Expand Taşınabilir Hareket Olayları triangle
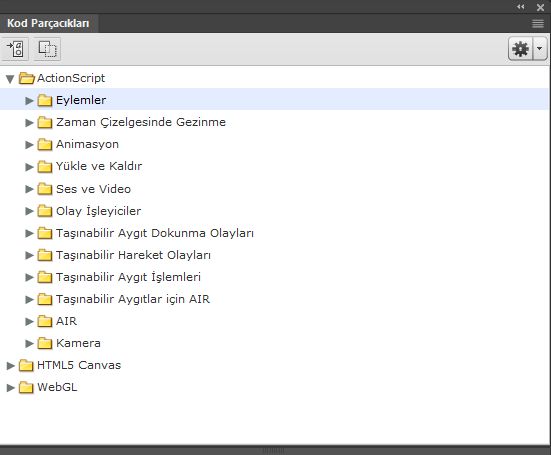551x455 pixels. click(x=30, y=255)
